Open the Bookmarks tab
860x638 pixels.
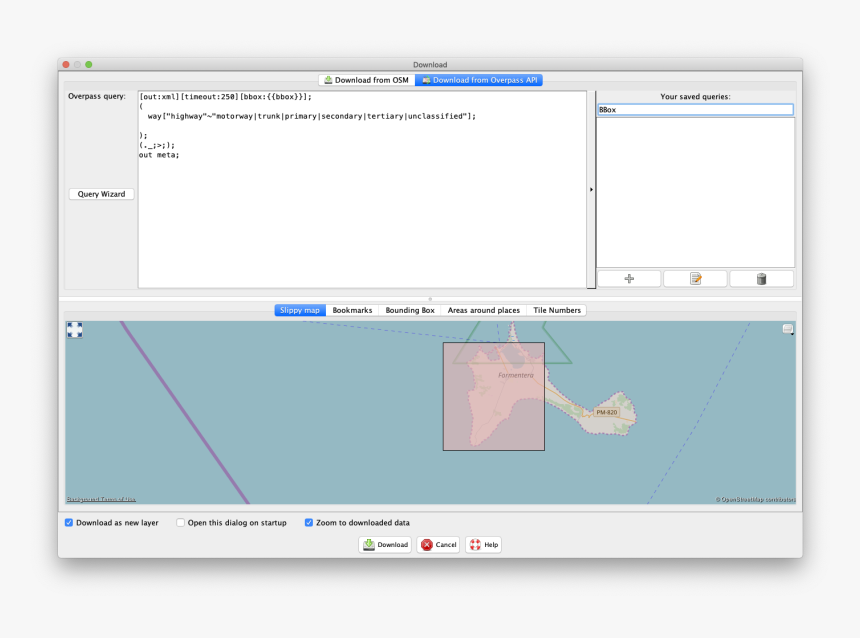click(352, 310)
